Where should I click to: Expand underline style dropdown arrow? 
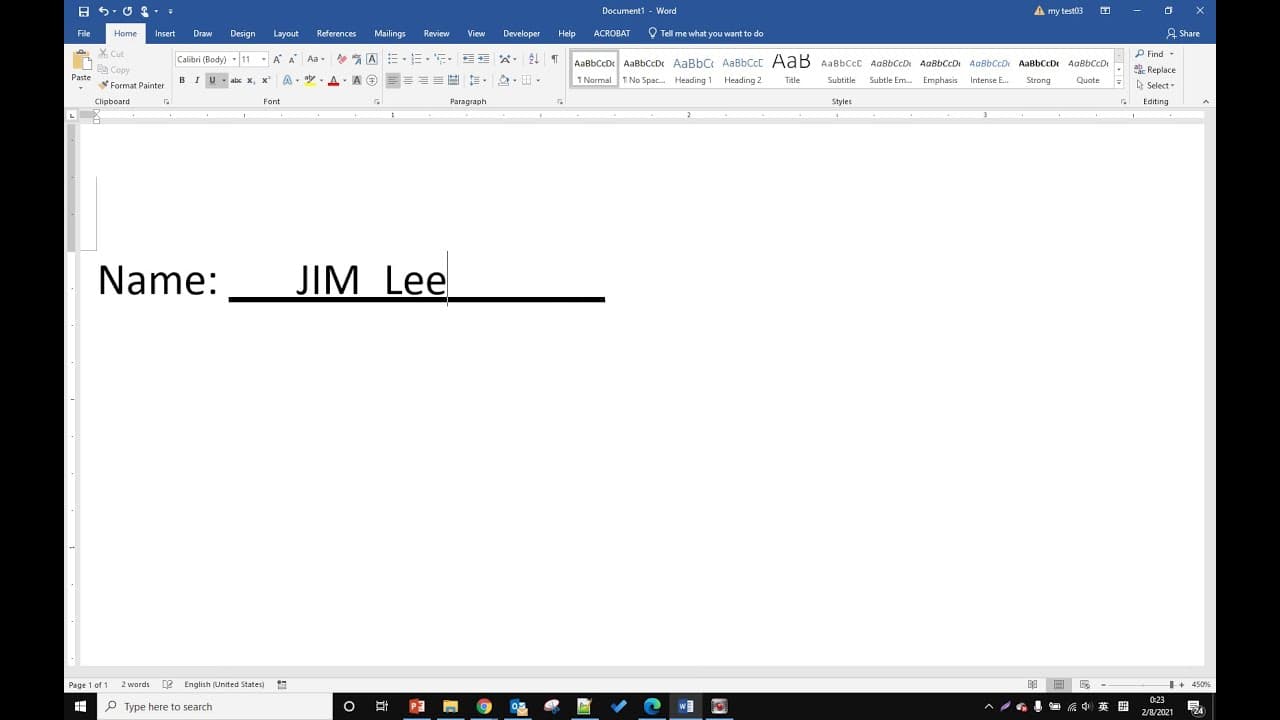223,80
